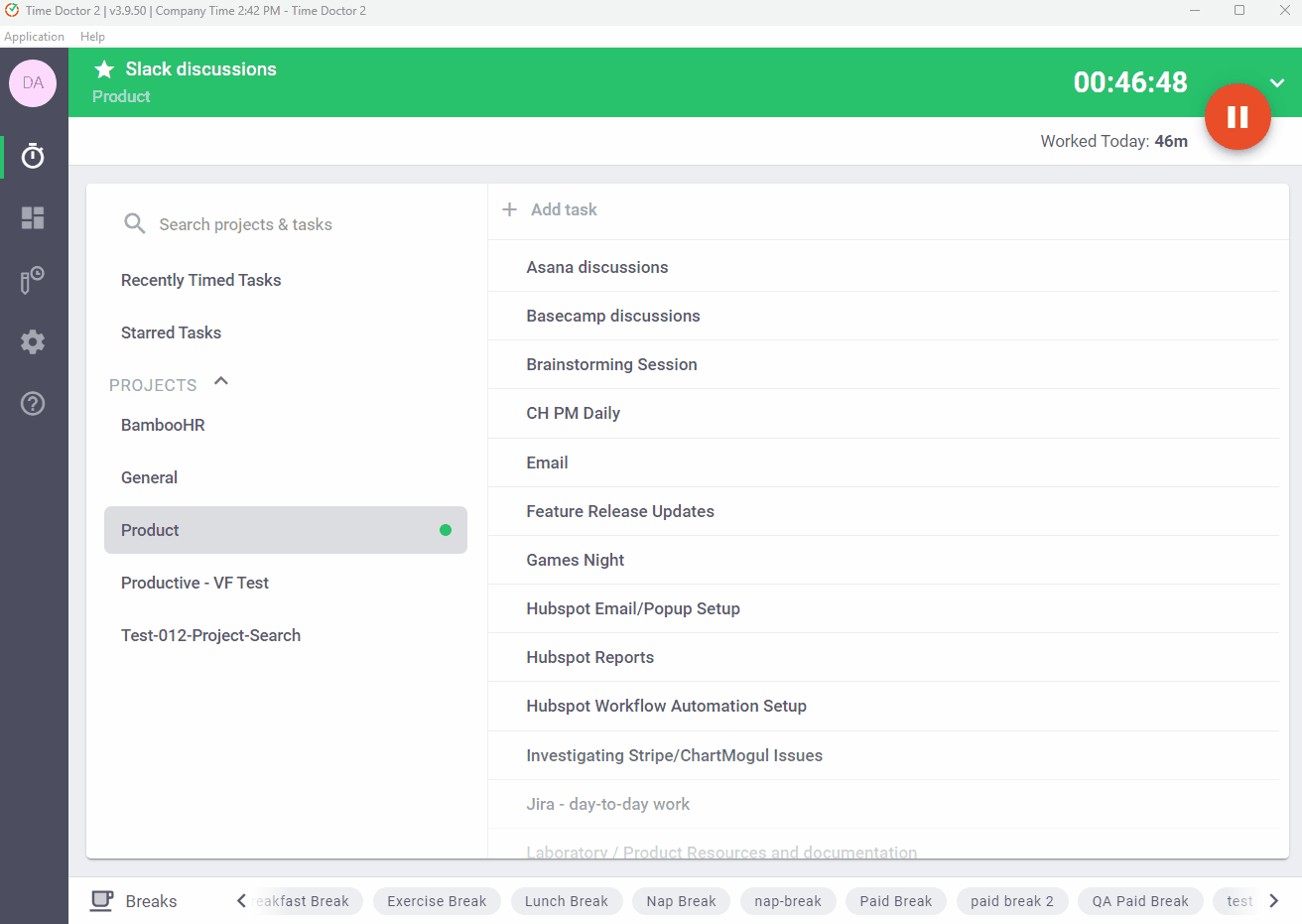Viewport: 1302px width, 924px height.
Task: Start the Nap Break
Action: (x=681, y=901)
